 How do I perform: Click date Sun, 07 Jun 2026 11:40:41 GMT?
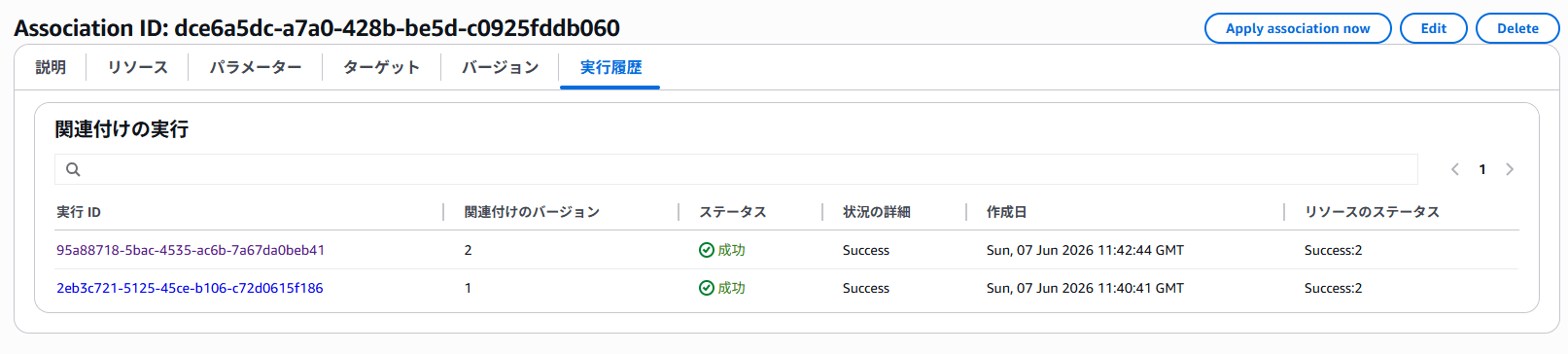point(1085,288)
